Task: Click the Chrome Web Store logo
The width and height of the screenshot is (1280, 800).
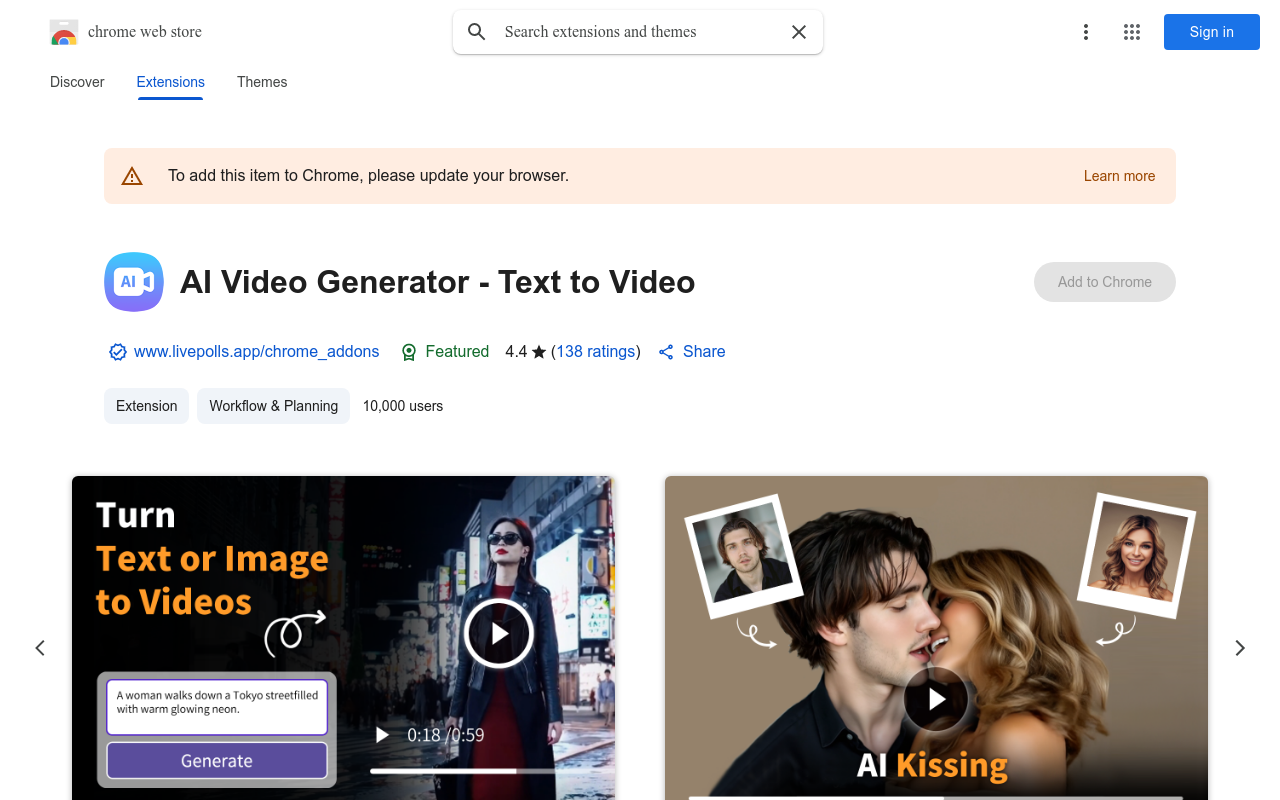Action: (x=64, y=32)
